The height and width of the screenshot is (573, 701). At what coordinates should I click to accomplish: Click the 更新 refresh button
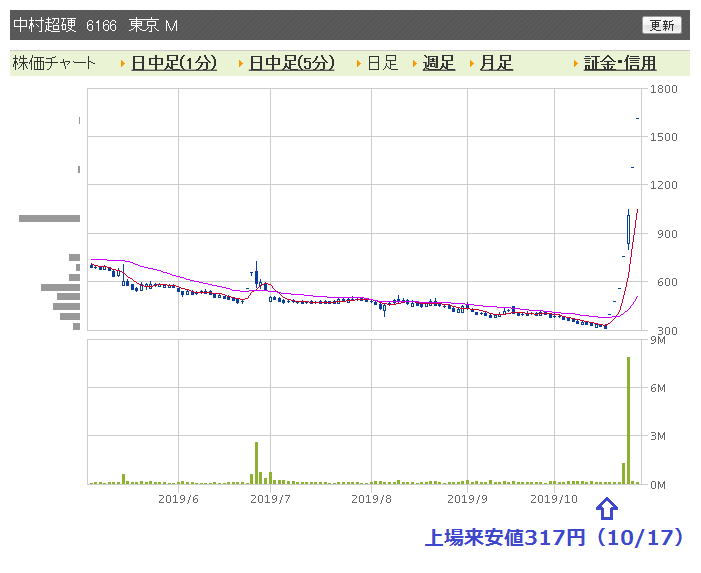pyautogui.click(x=662, y=25)
